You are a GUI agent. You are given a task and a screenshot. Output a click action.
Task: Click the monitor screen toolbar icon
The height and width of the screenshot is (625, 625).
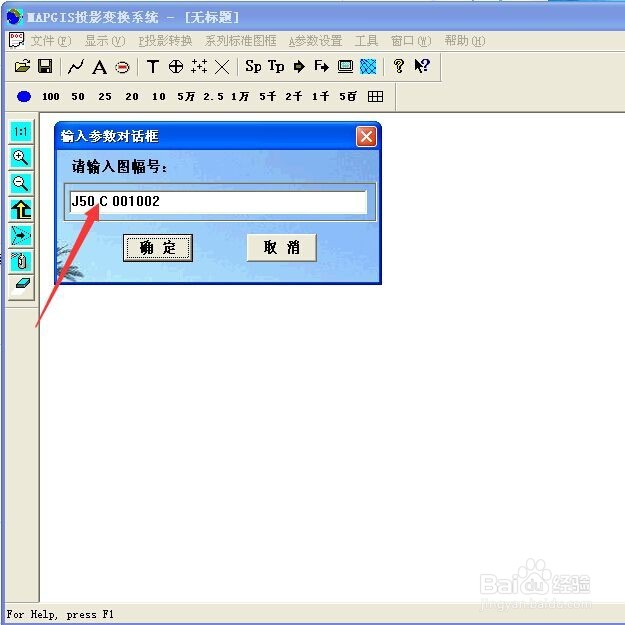pyautogui.click(x=345, y=66)
